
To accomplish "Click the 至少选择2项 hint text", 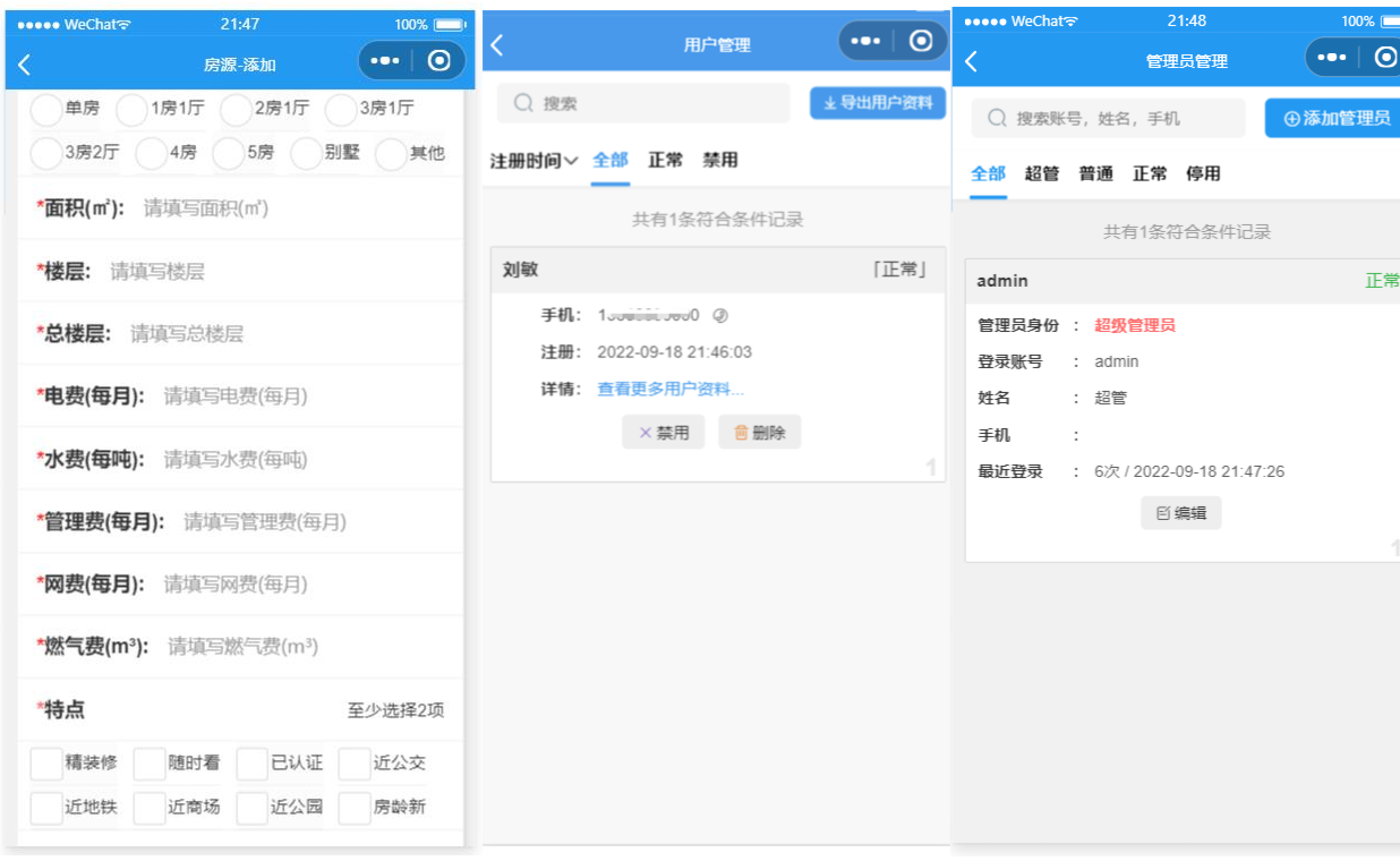I will [x=396, y=711].
